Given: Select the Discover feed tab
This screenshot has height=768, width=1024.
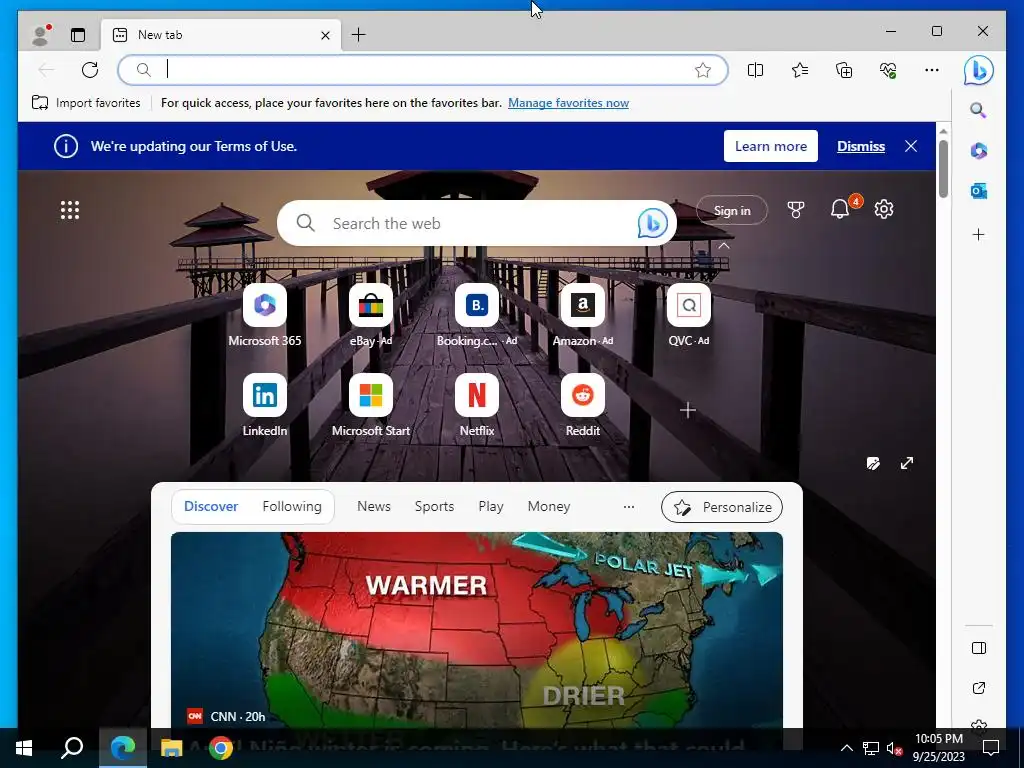Looking at the screenshot, I should click(x=211, y=506).
